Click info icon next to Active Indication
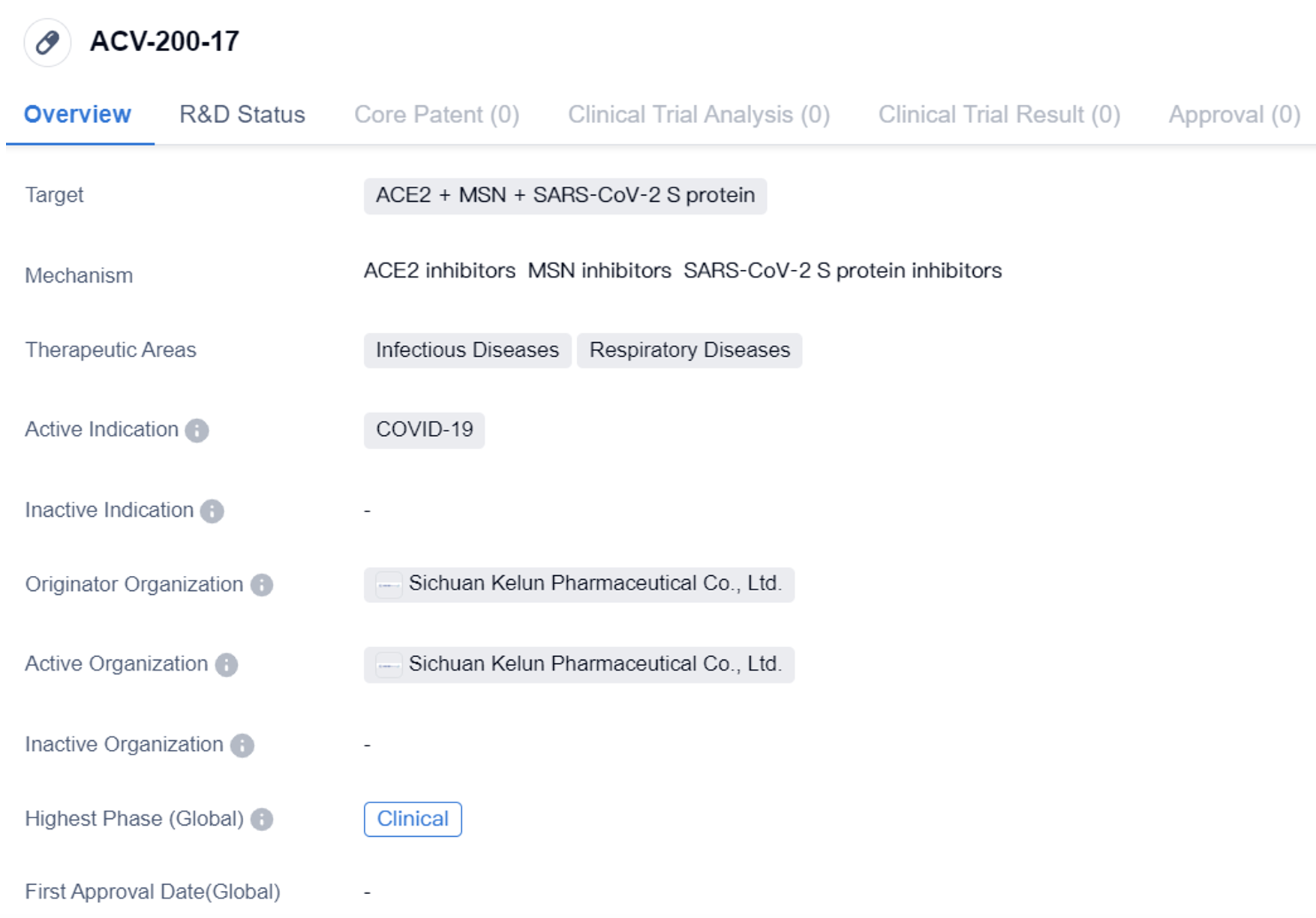Image resolution: width=1316 pixels, height=918 pixels. pos(197,430)
